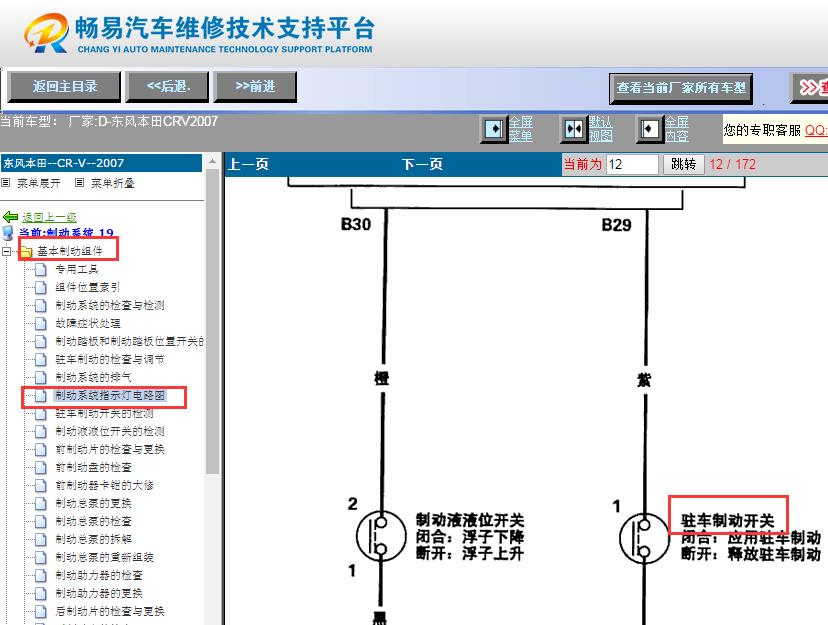Collapse the 基本制动组件 folder node

coord(6,251)
